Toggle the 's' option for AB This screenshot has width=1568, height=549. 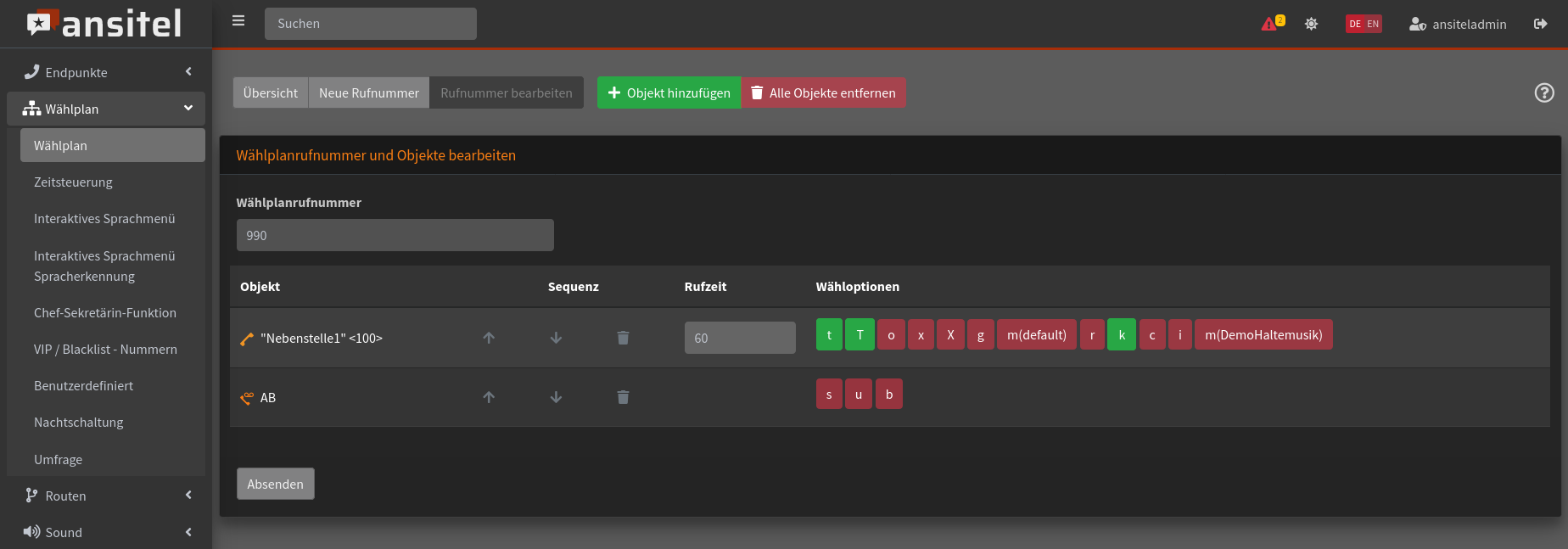pos(829,395)
